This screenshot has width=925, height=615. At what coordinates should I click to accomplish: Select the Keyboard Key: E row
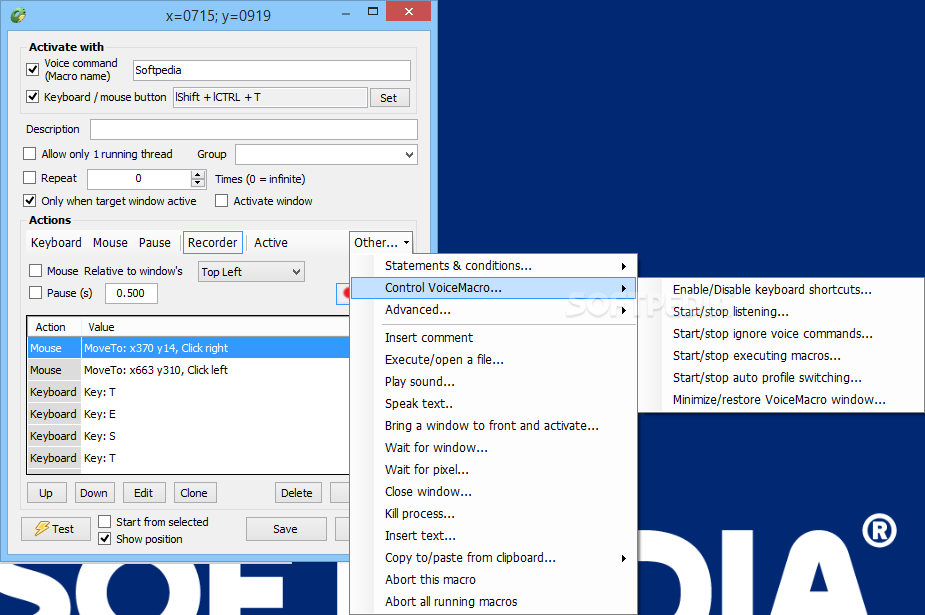(189, 414)
